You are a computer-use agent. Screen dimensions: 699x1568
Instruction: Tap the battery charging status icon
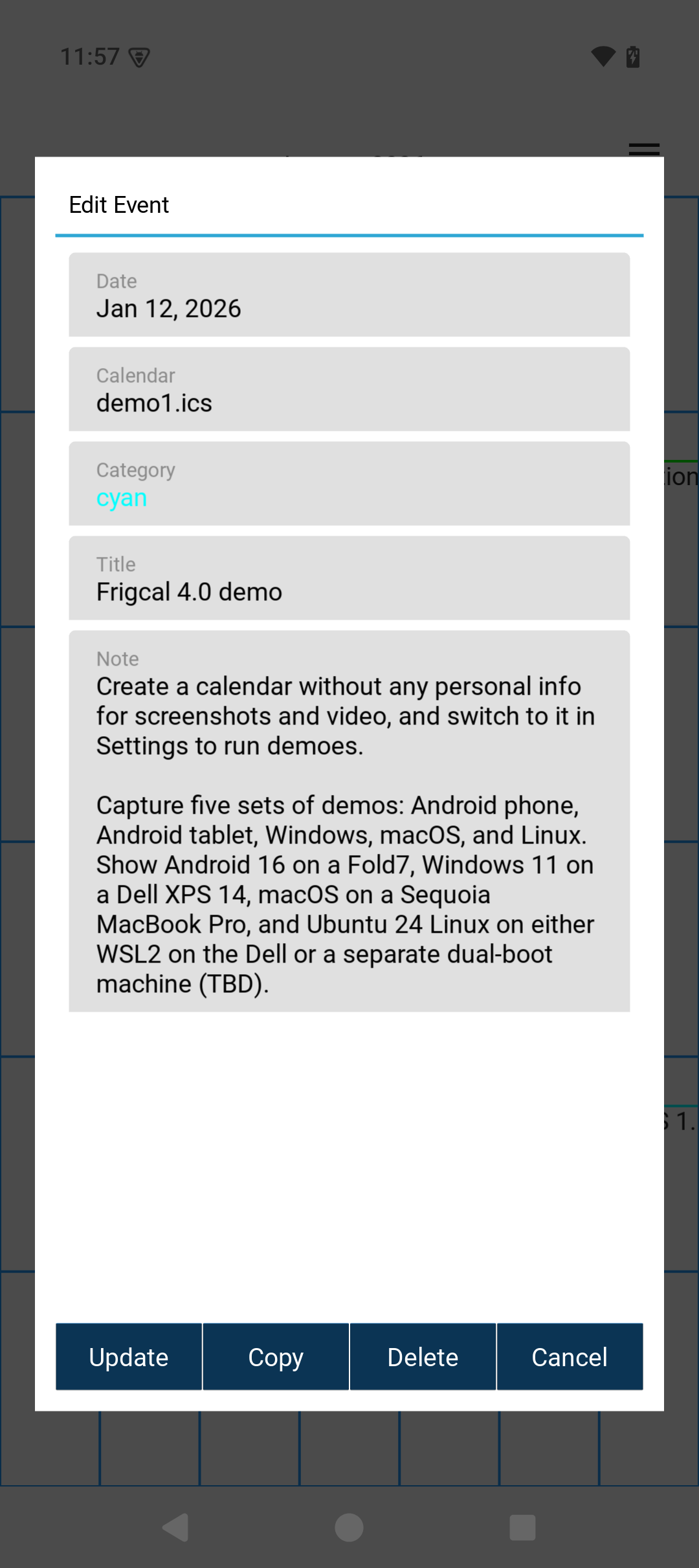coord(634,57)
